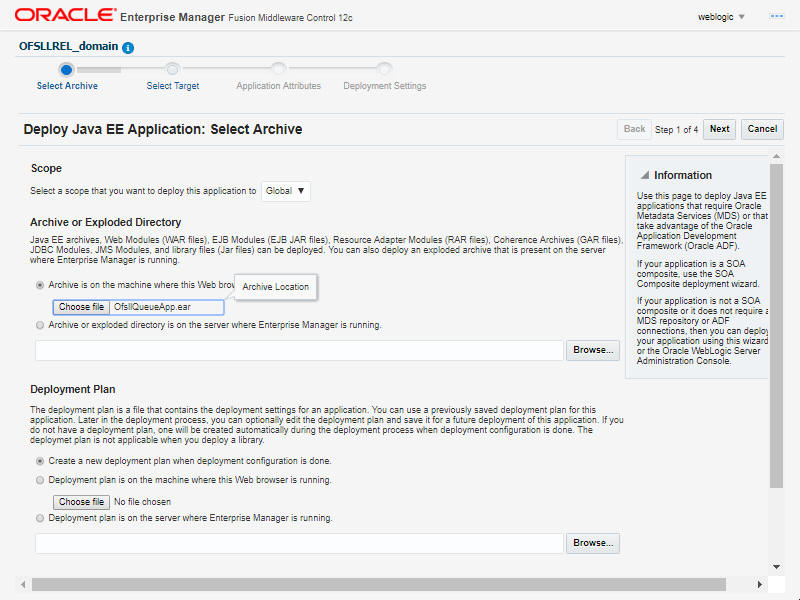Go to the Deployment Settings step
Image resolution: width=800 pixels, height=600 pixels.
tap(384, 86)
